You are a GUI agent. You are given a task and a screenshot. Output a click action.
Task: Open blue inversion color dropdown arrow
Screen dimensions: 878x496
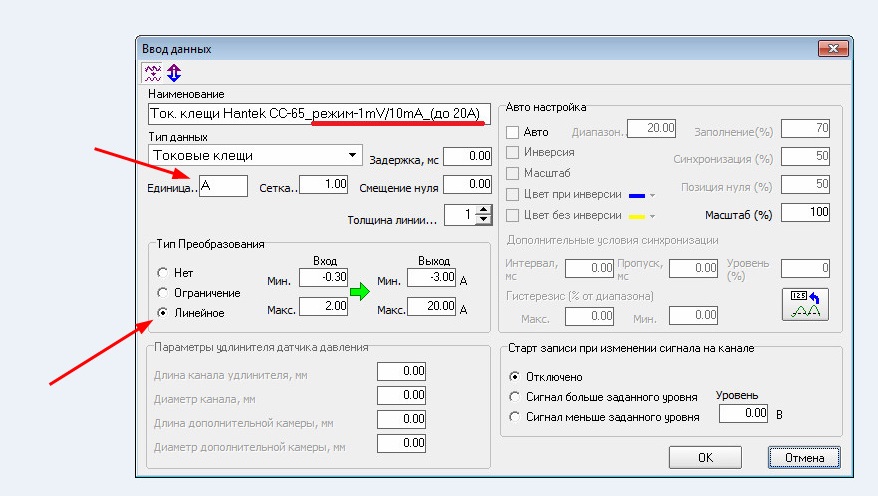point(652,195)
